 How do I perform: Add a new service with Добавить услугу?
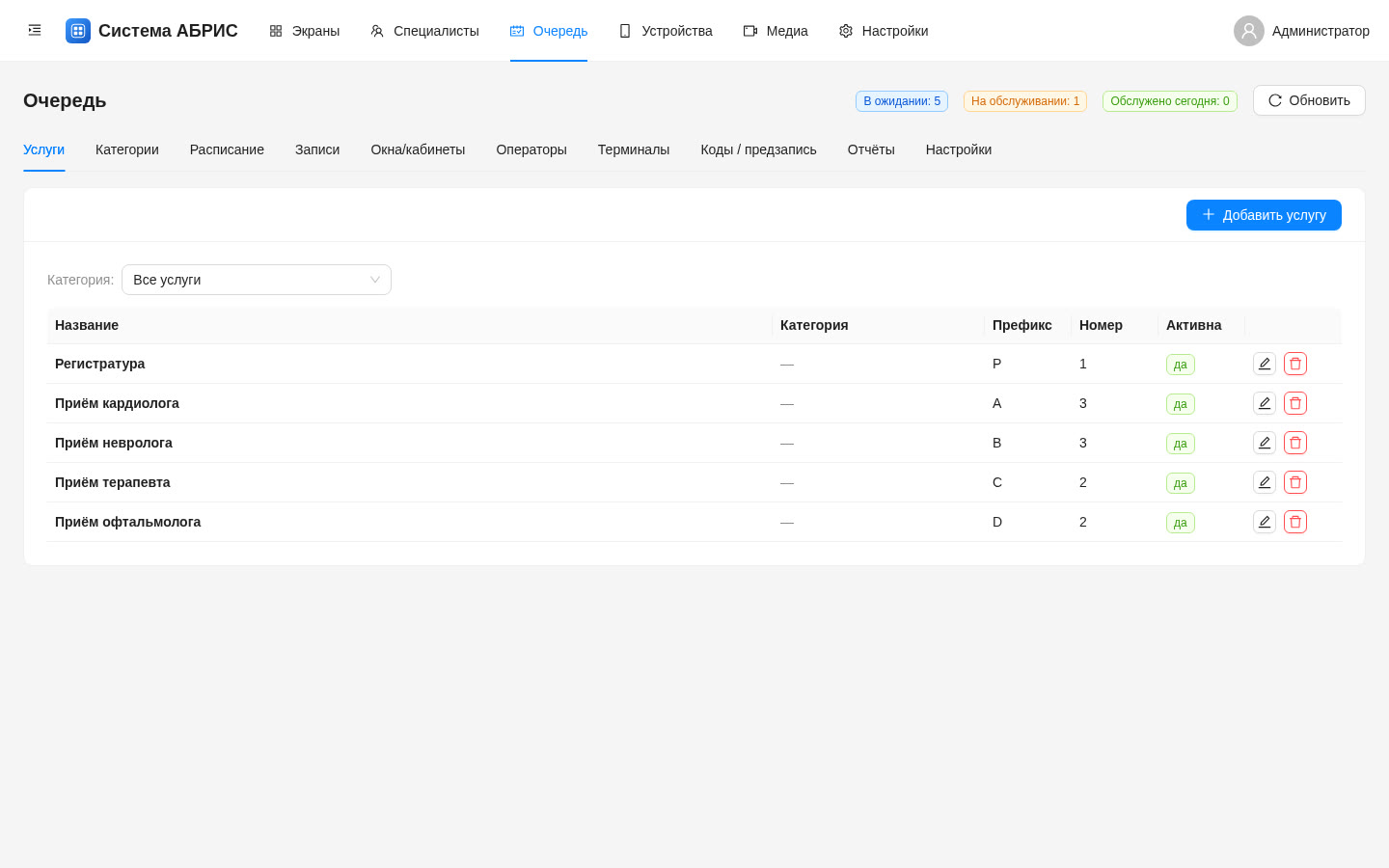pyautogui.click(x=1264, y=215)
